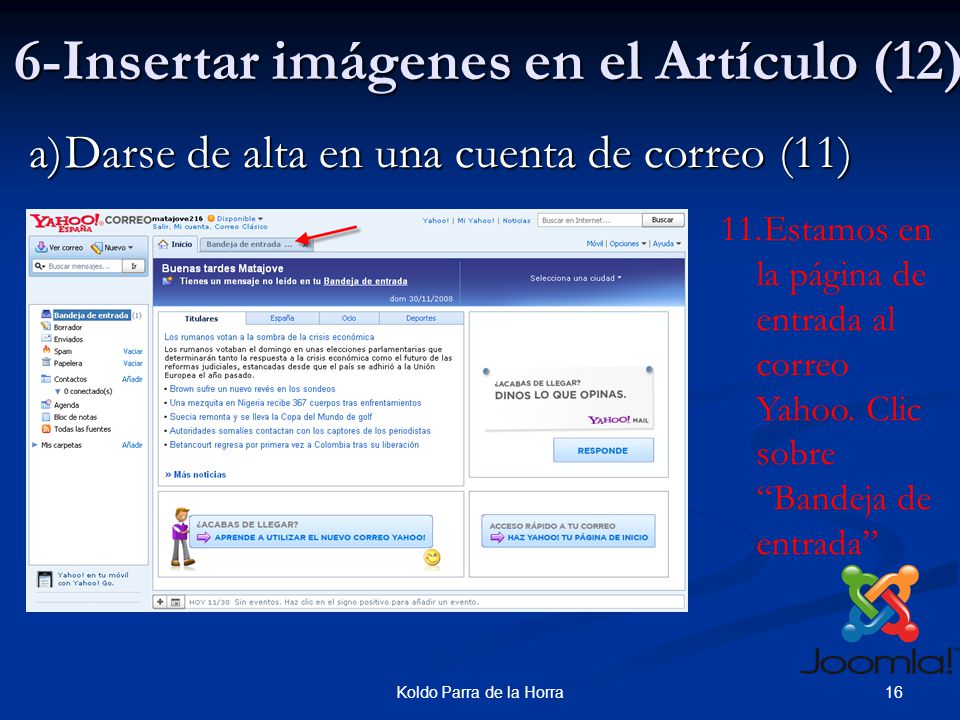This screenshot has height=720, width=960.
Task: Click Añadir next to Mis carpetas
Action: 132,445
